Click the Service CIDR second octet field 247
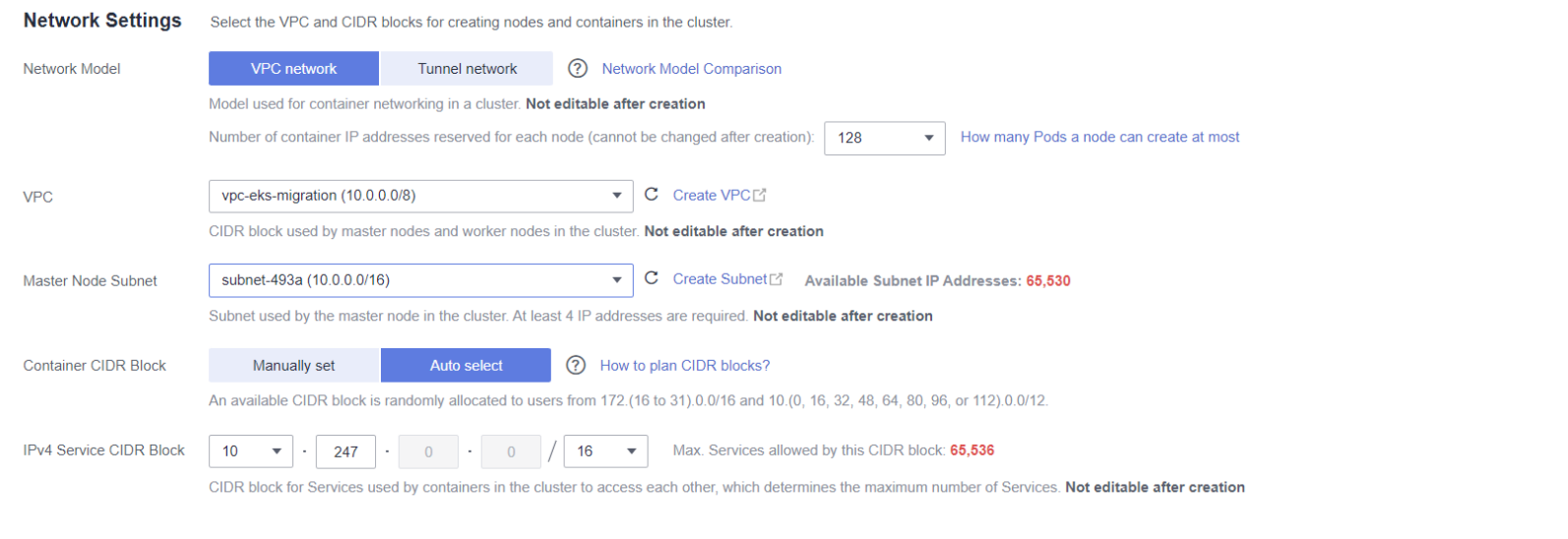 (x=345, y=451)
